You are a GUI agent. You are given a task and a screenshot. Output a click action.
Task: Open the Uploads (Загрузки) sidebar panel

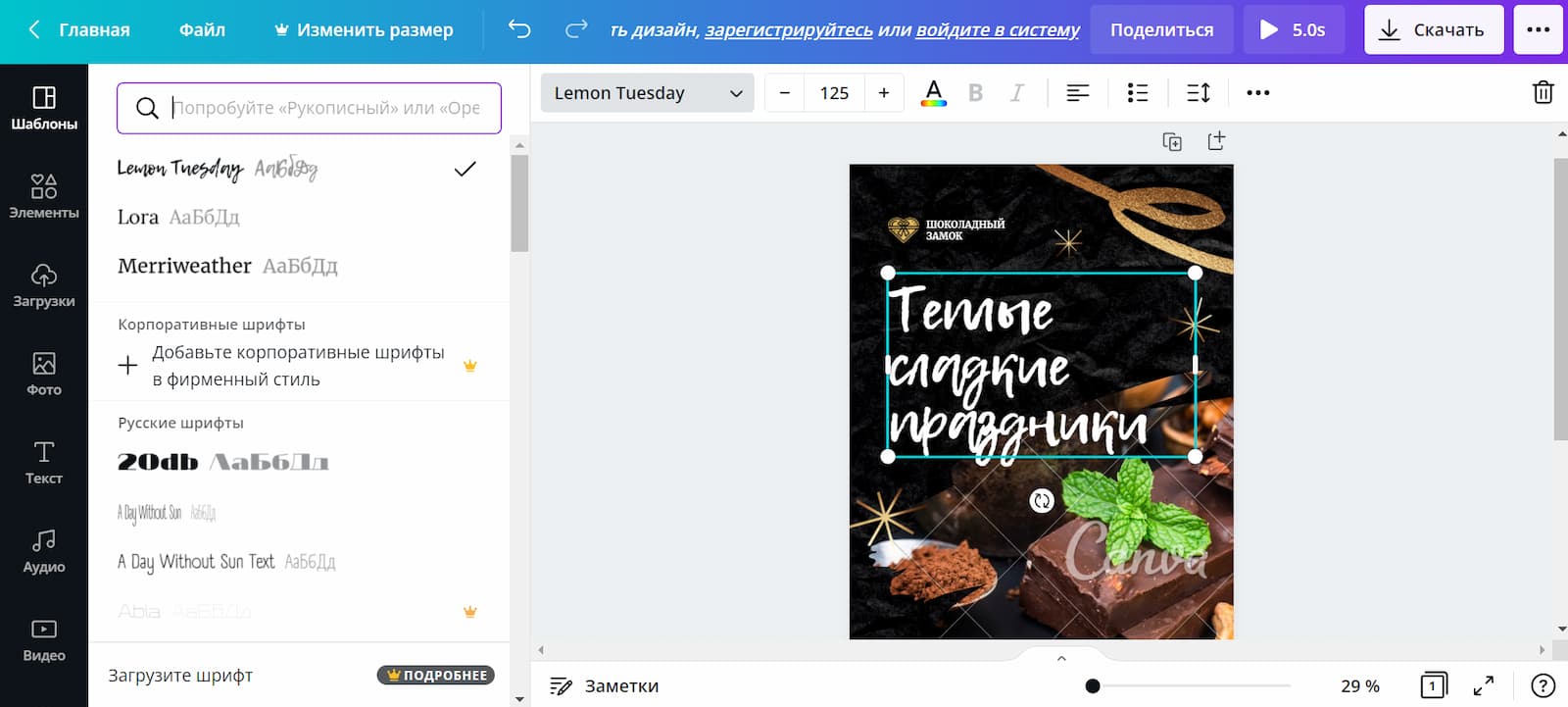click(x=44, y=284)
